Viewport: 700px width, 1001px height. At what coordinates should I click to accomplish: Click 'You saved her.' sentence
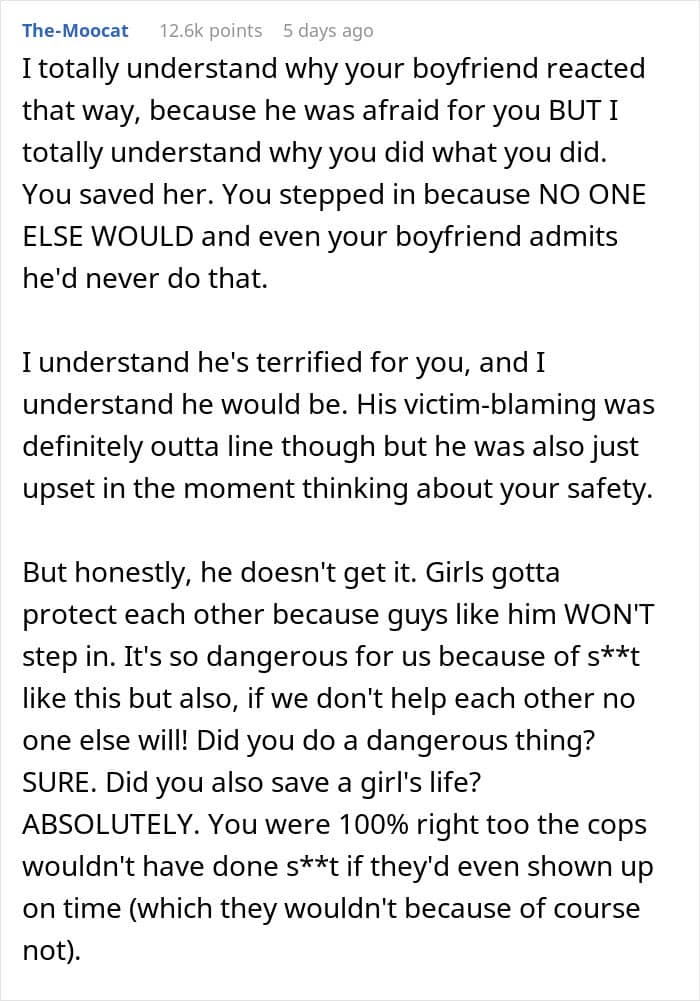point(117,194)
